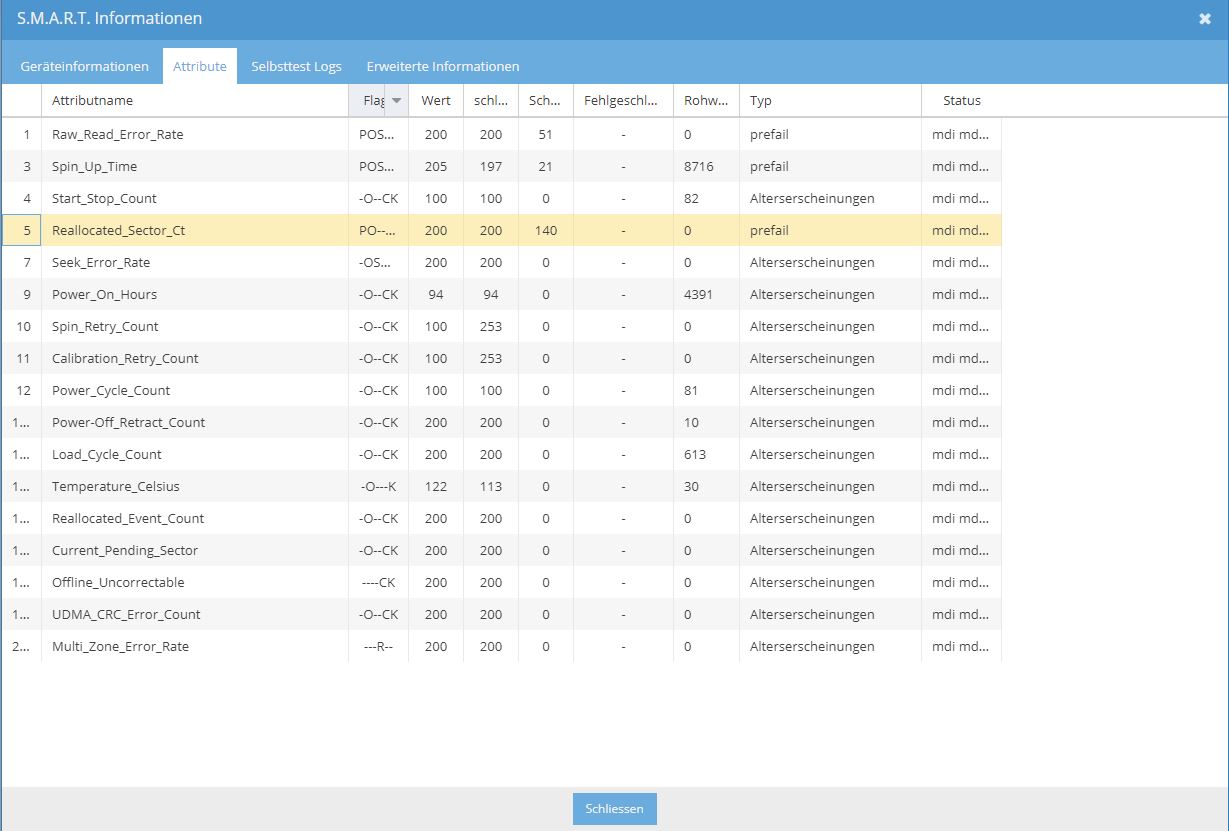This screenshot has height=831, width=1229.
Task: Click raw value 82 of Start_Stop_Count
Action: [691, 198]
